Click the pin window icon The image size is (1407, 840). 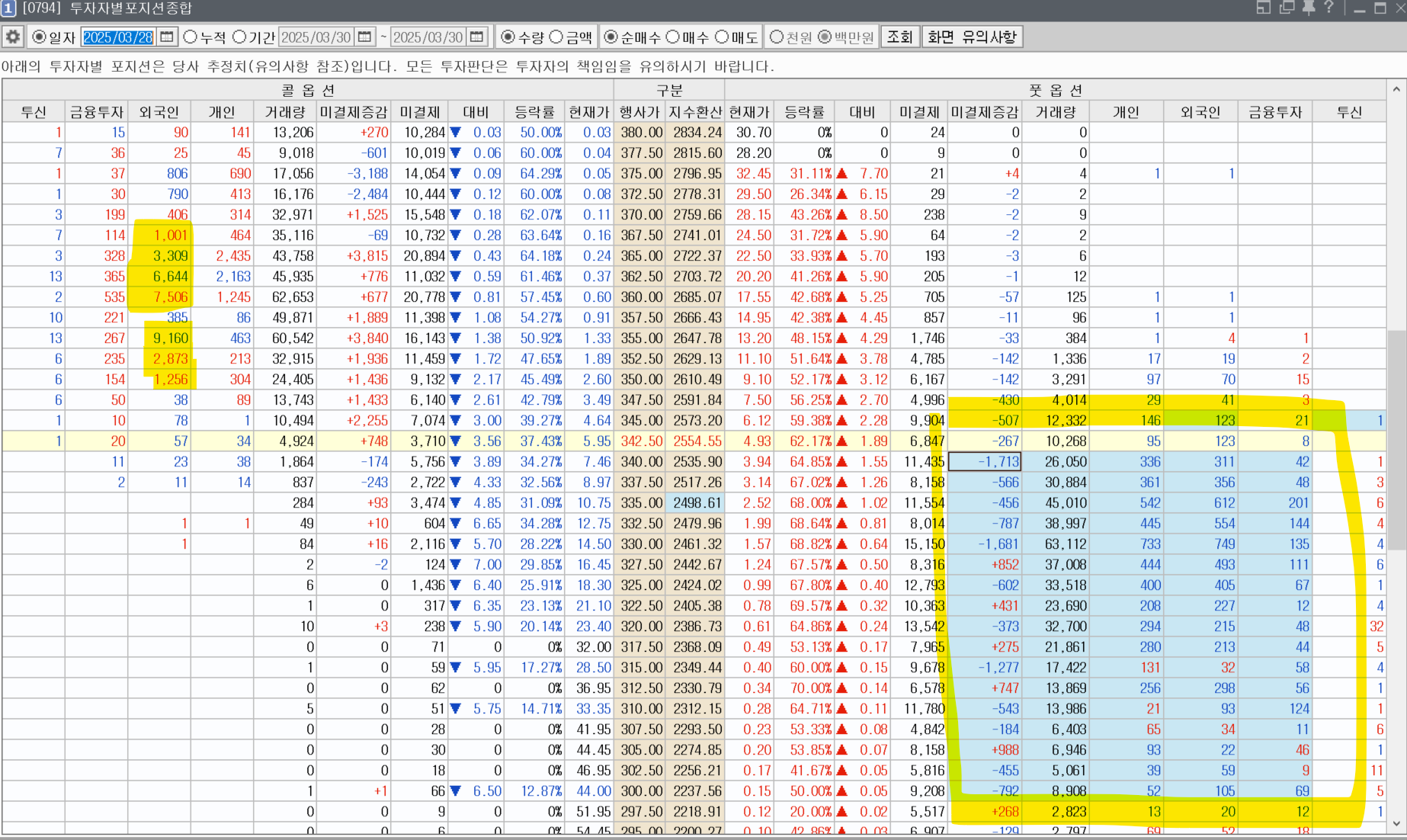click(x=1309, y=8)
